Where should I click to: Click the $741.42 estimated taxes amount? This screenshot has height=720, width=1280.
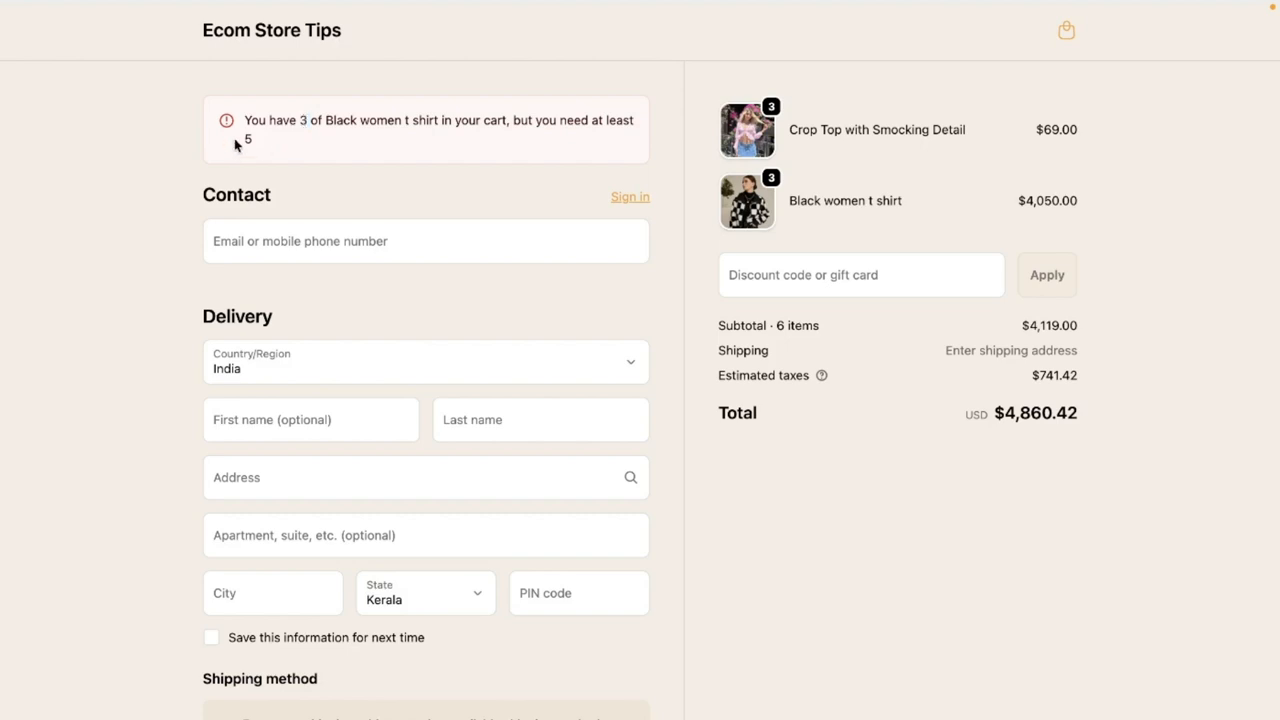click(x=1054, y=376)
